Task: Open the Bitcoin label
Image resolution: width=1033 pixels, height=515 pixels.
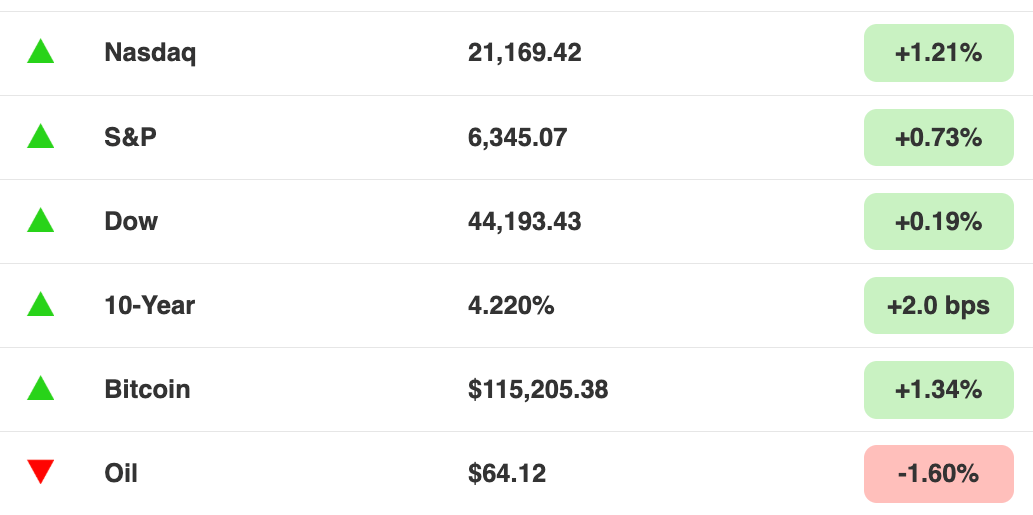Action: (148, 389)
